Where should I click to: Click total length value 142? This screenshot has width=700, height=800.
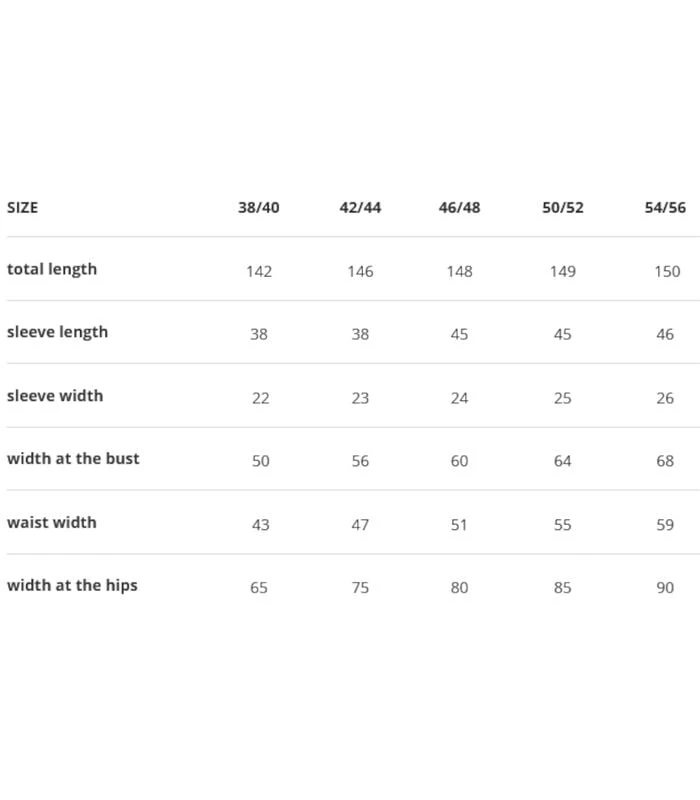pos(259,271)
